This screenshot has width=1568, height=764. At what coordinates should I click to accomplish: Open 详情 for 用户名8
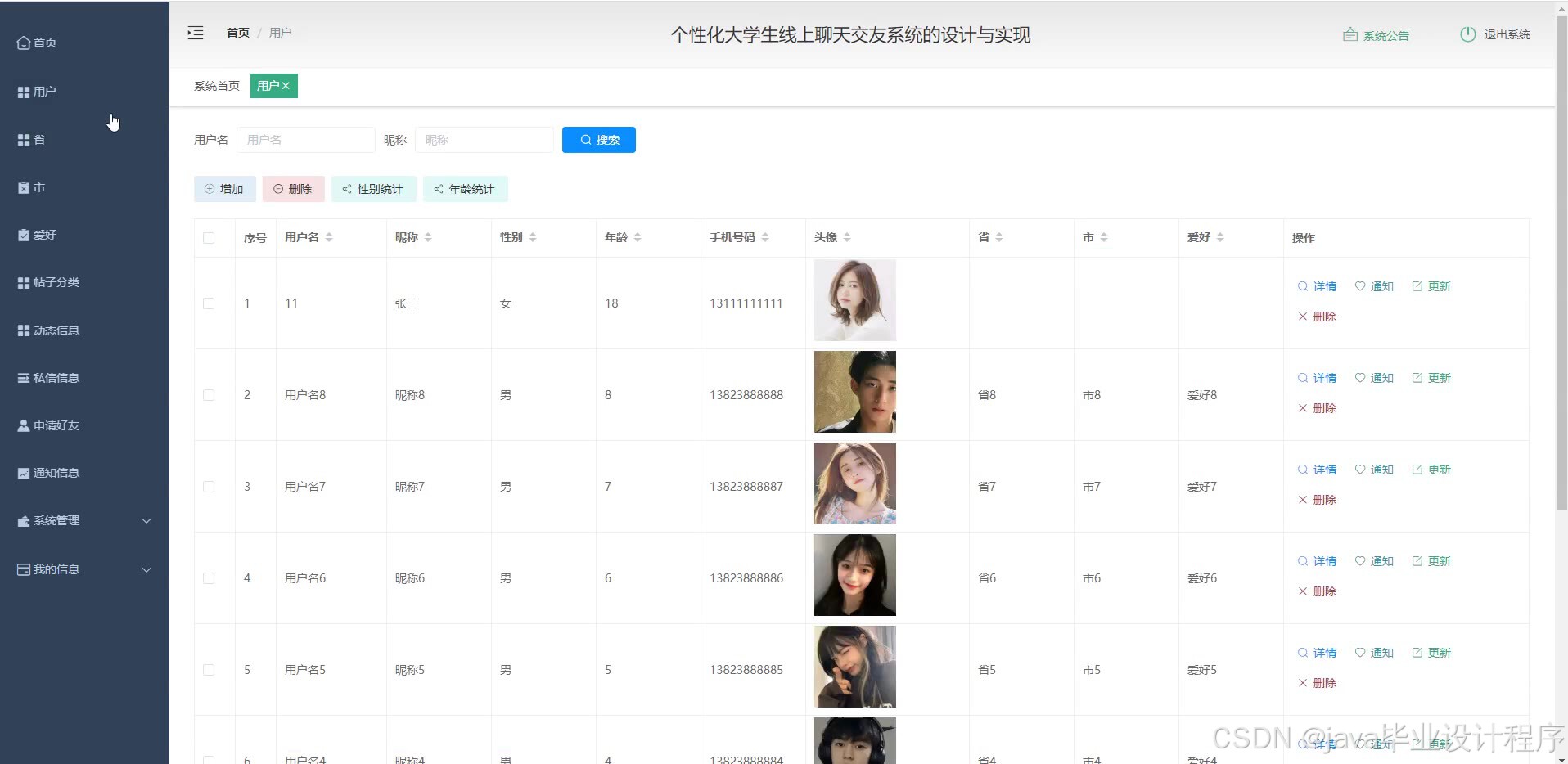[x=1317, y=378]
